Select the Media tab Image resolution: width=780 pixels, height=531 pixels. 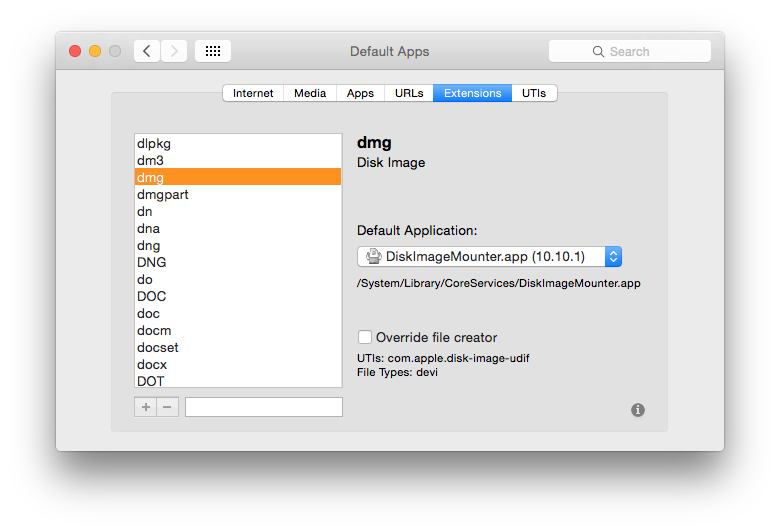pyautogui.click(x=310, y=93)
